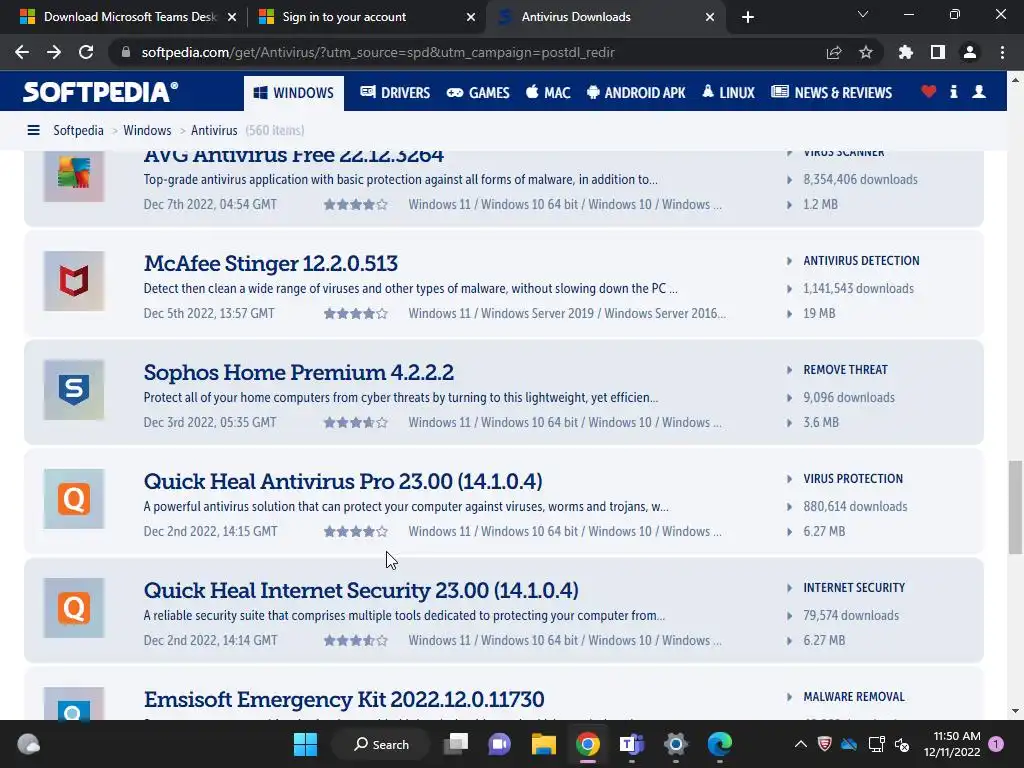Open the Chrome extensions puzzle icon
The image size is (1024, 768).
point(905,52)
